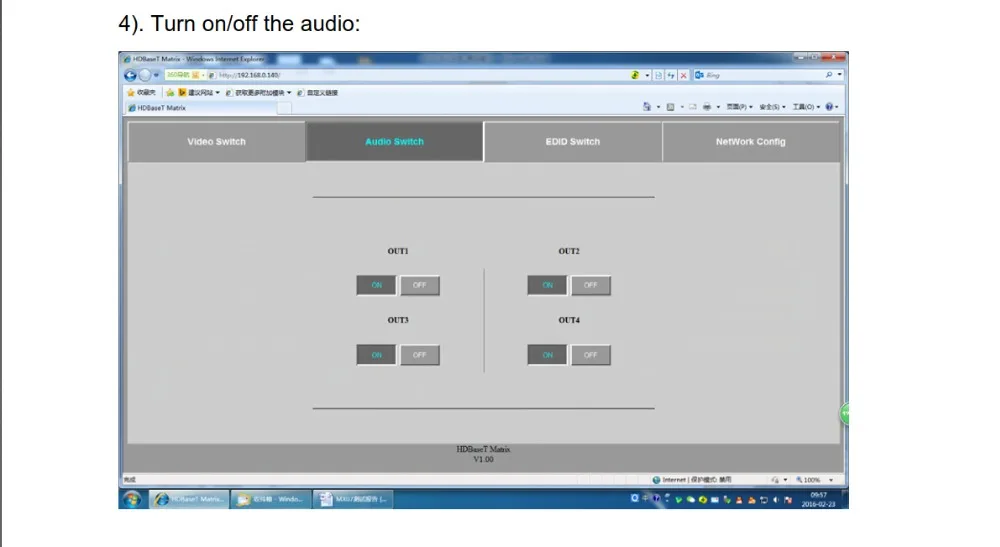Turn OUT4 audio ON
The height and width of the screenshot is (547, 1000).
(x=547, y=355)
